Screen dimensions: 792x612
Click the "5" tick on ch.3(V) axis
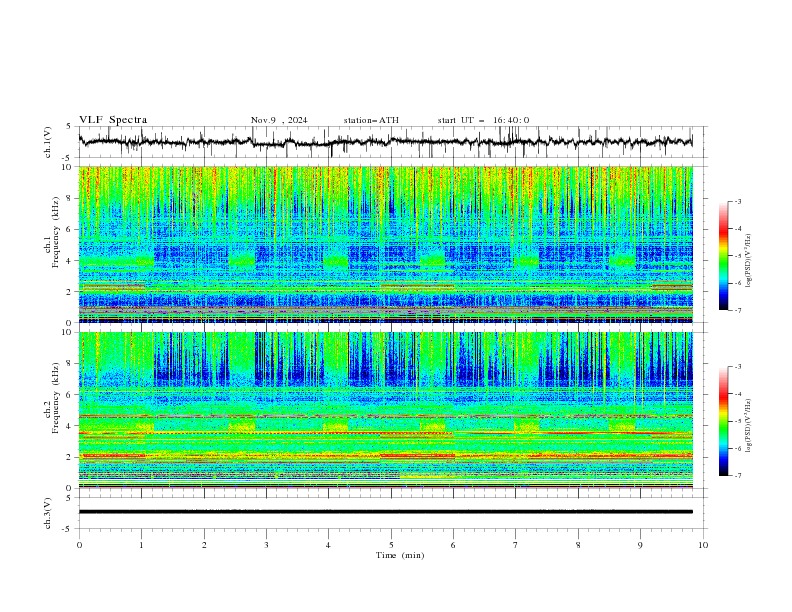69,498
